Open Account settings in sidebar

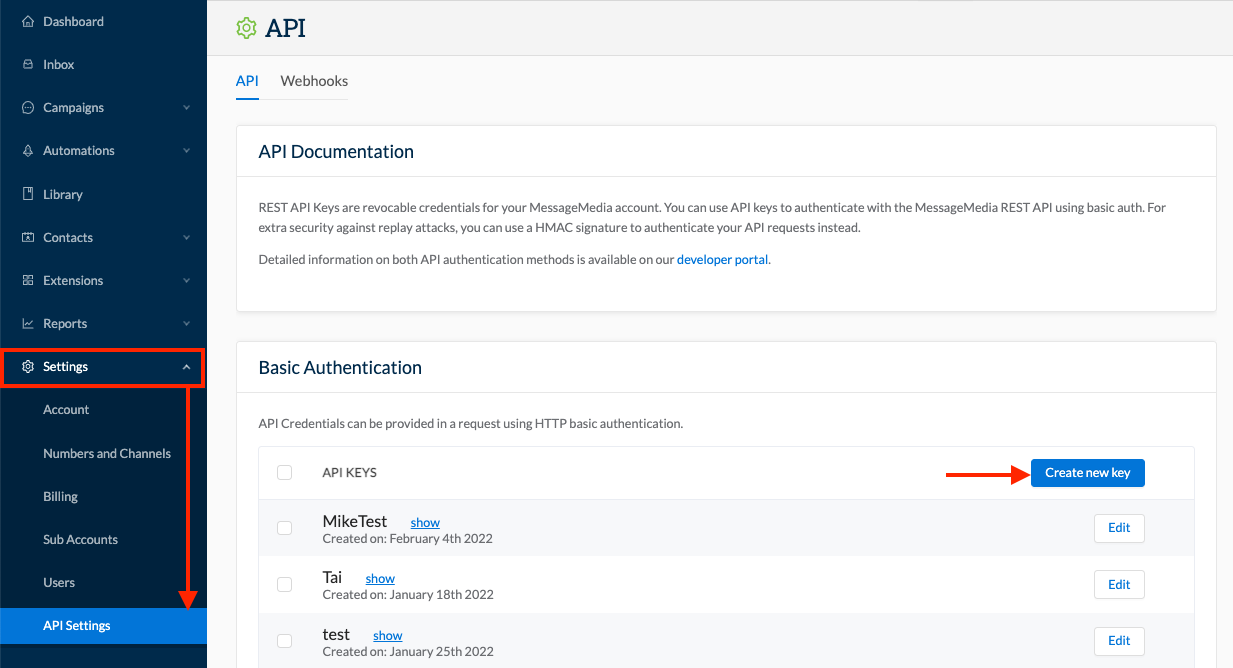[66, 410]
